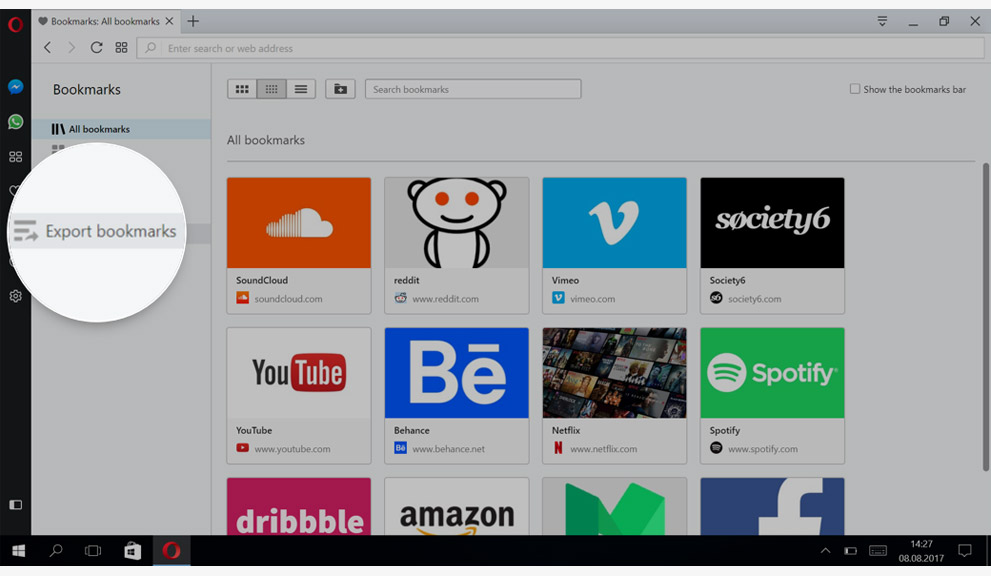Open the tab menu chevron at top right

[881, 21]
